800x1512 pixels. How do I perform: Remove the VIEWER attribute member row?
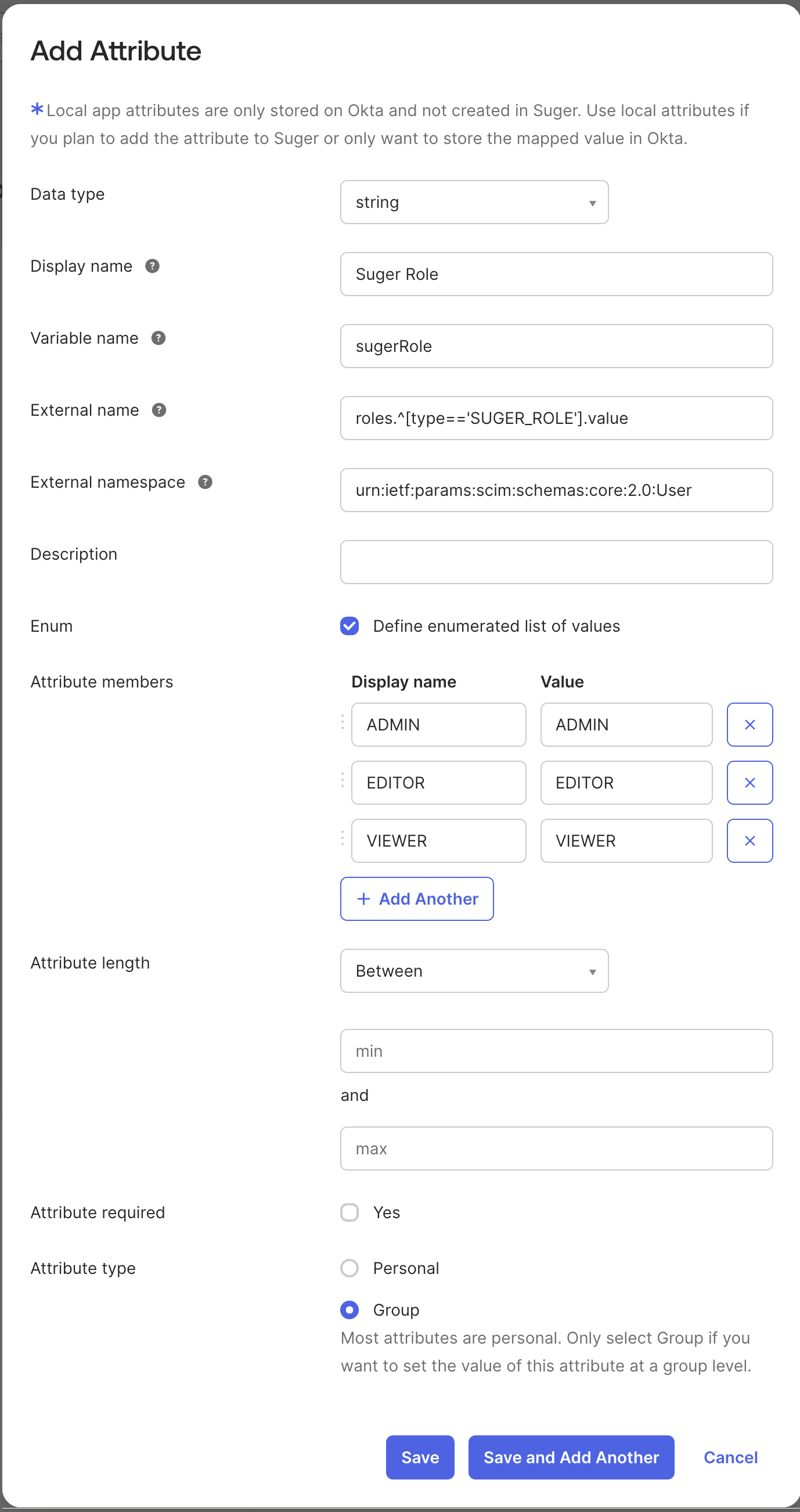tap(749, 841)
